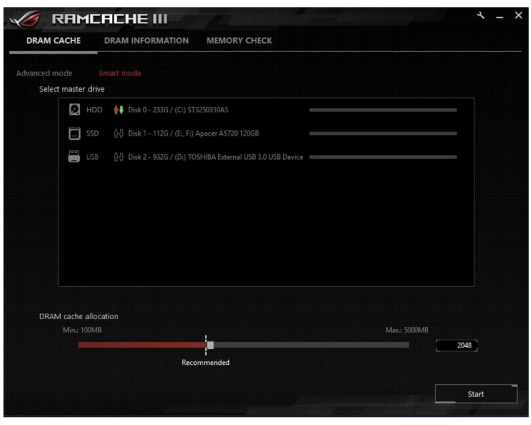Switch to Smart mode
Viewport: 531px width, 425px height.
tap(120, 73)
